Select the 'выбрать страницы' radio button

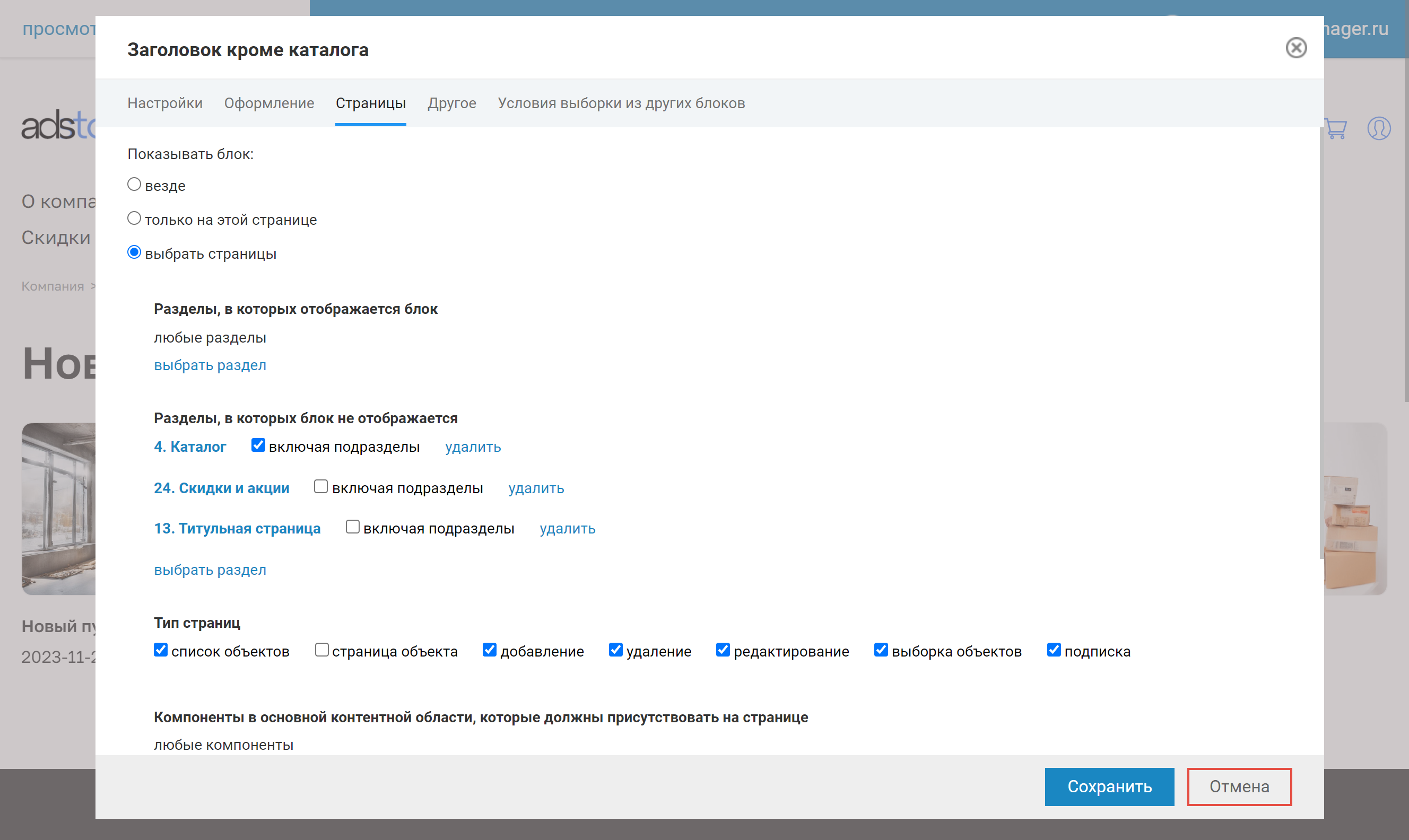[134, 252]
